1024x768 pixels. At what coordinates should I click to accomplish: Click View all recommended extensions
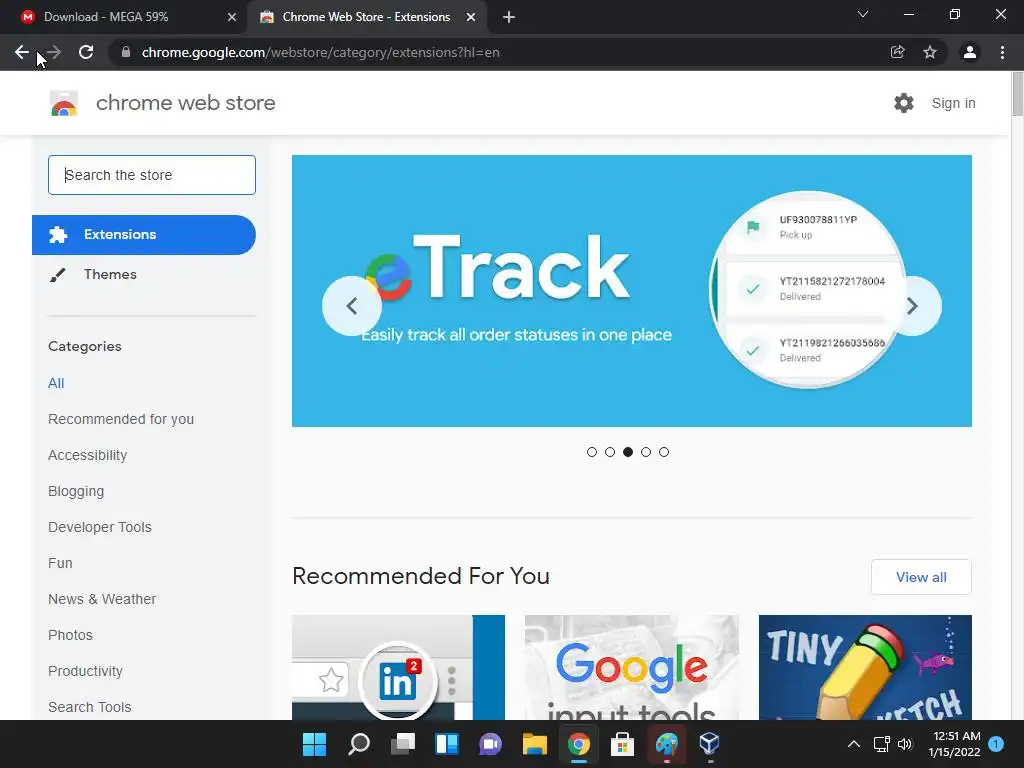tap(921, 577)
